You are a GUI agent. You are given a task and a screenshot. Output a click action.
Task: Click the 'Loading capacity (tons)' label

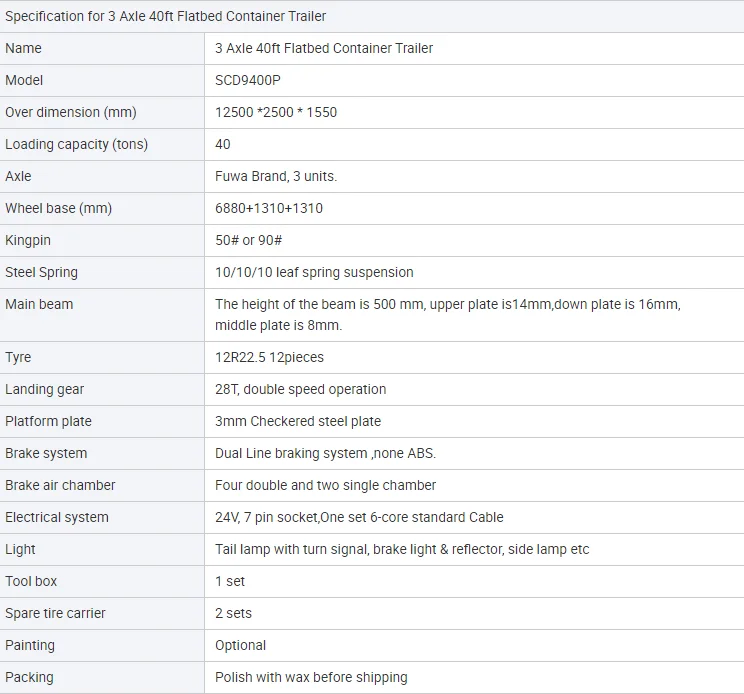[x=76, y=144]
